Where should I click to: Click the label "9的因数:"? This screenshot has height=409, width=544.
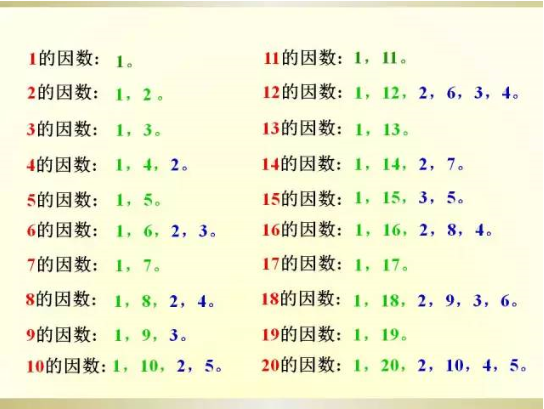click(x=62, y=335)
